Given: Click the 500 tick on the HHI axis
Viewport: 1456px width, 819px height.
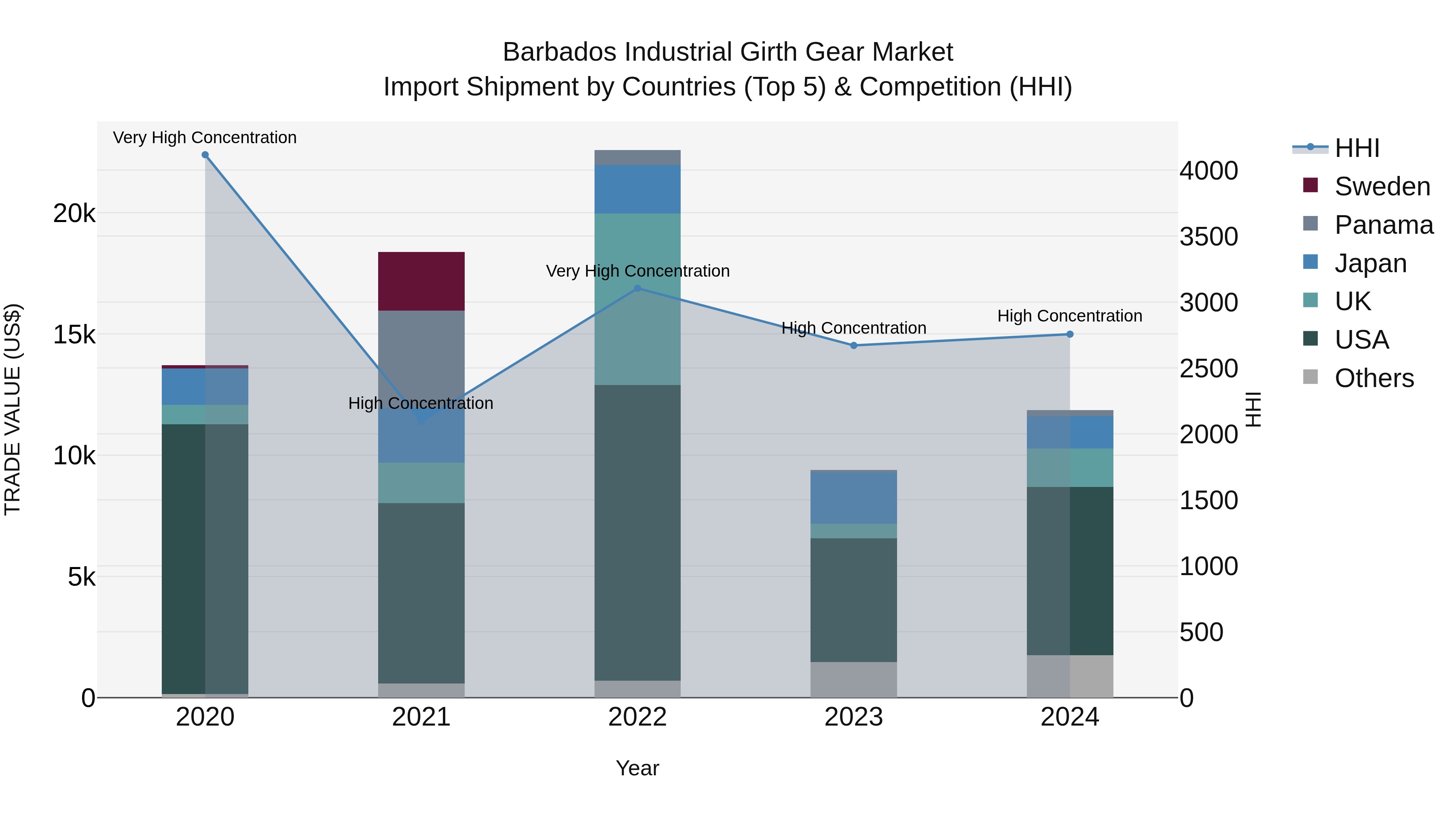Looking at the screenshot, I should (x=1202, y=632).
